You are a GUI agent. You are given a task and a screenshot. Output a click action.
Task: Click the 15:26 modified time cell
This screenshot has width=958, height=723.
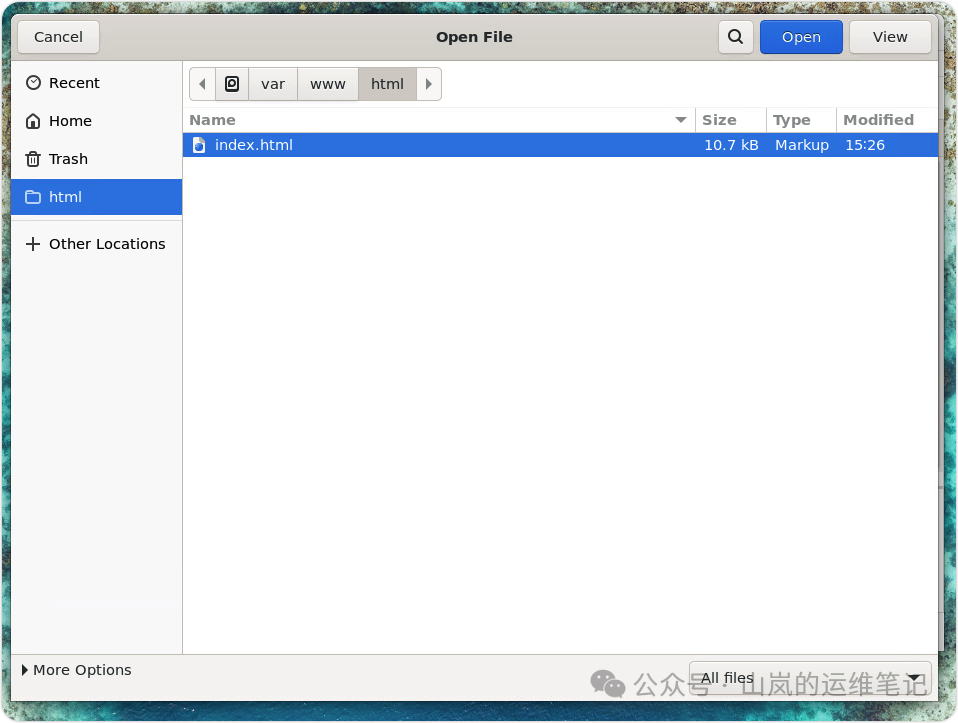[x=865, y=145]
